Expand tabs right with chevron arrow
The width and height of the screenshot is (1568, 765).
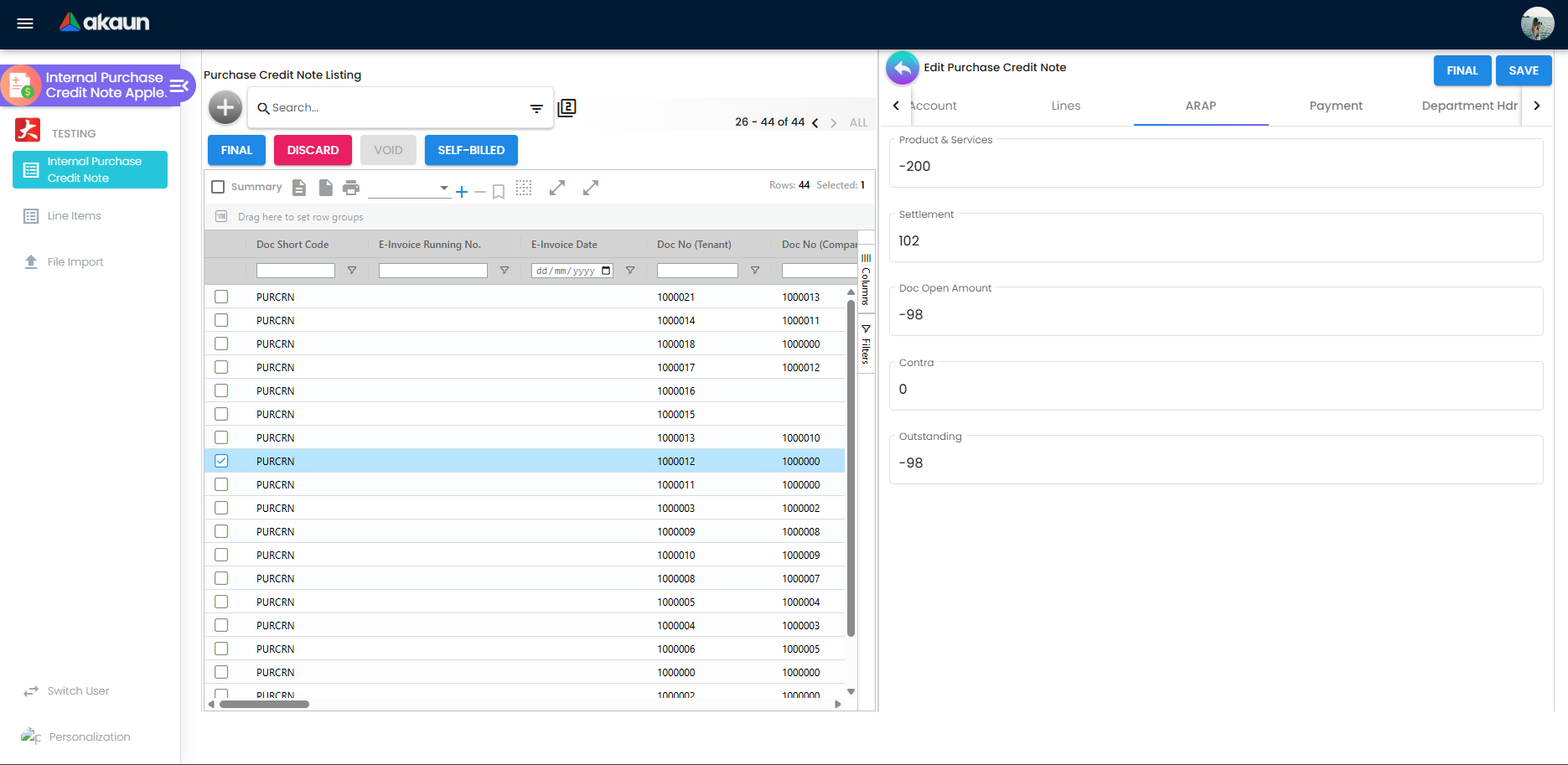click(1536, 106)
